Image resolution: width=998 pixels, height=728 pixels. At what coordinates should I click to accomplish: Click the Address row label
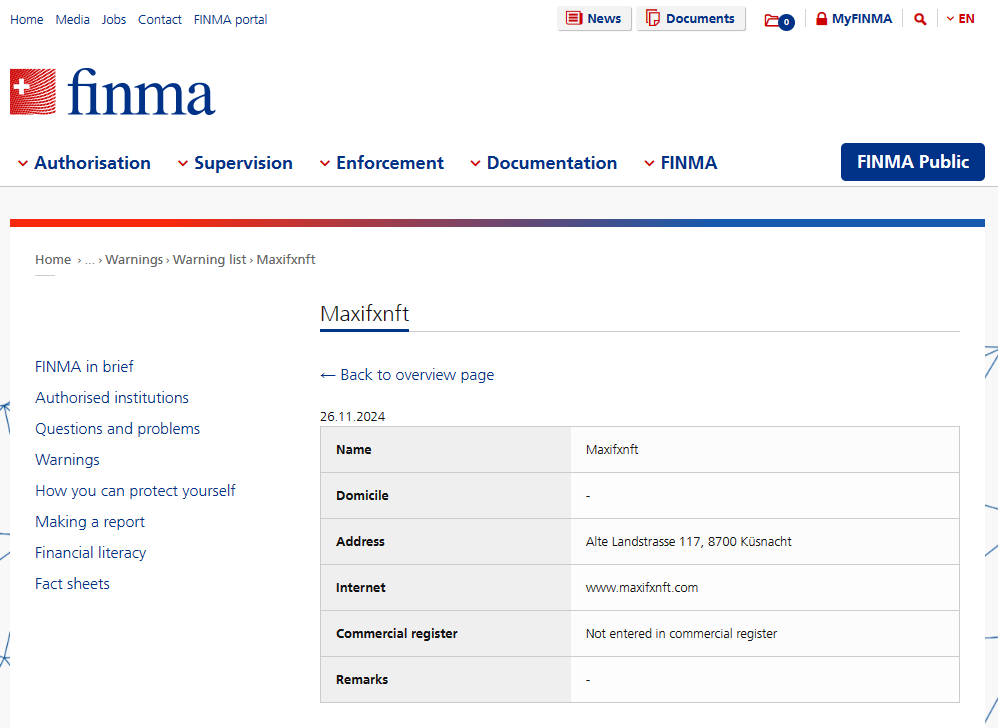360,542
